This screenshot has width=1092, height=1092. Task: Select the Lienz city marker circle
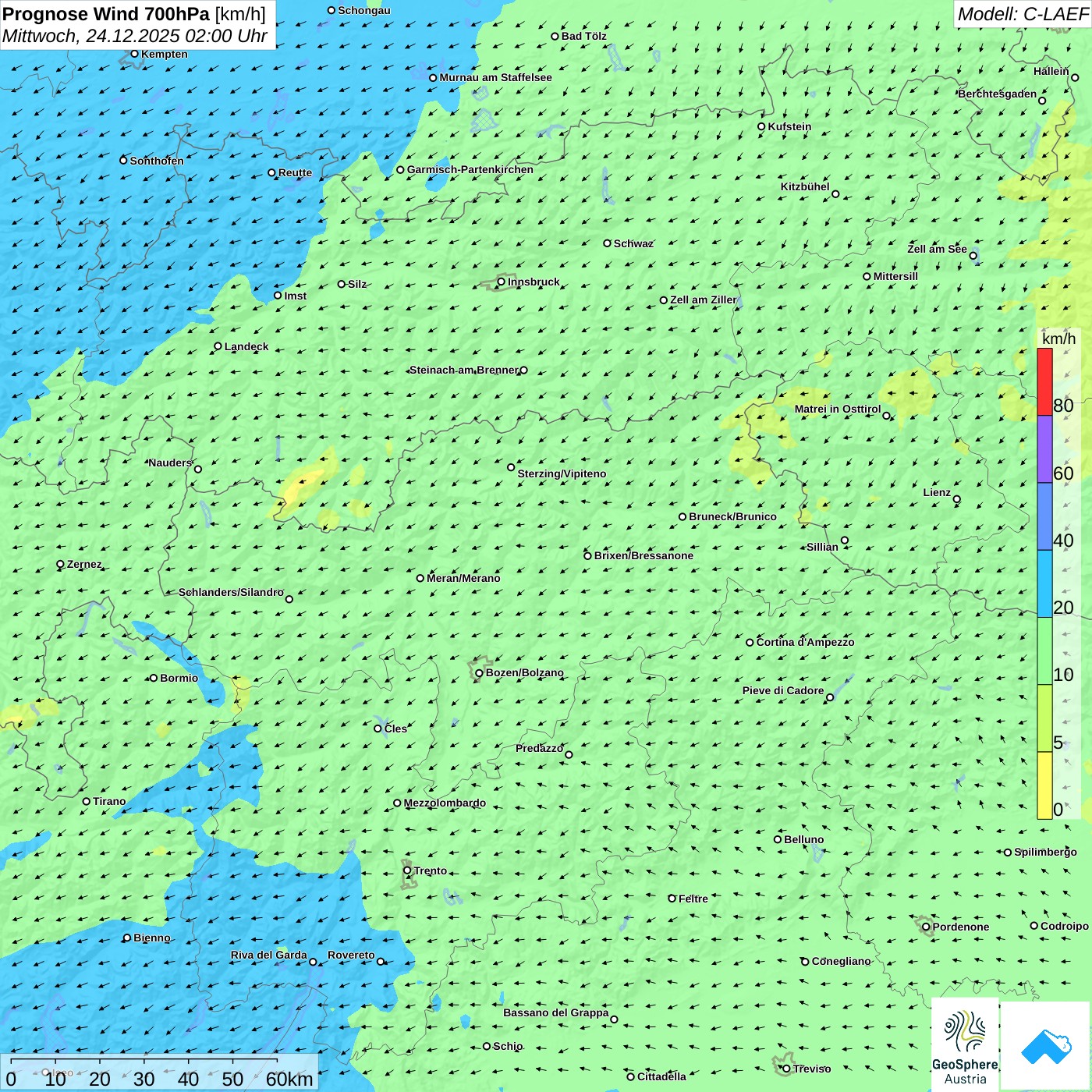point(957,499)
